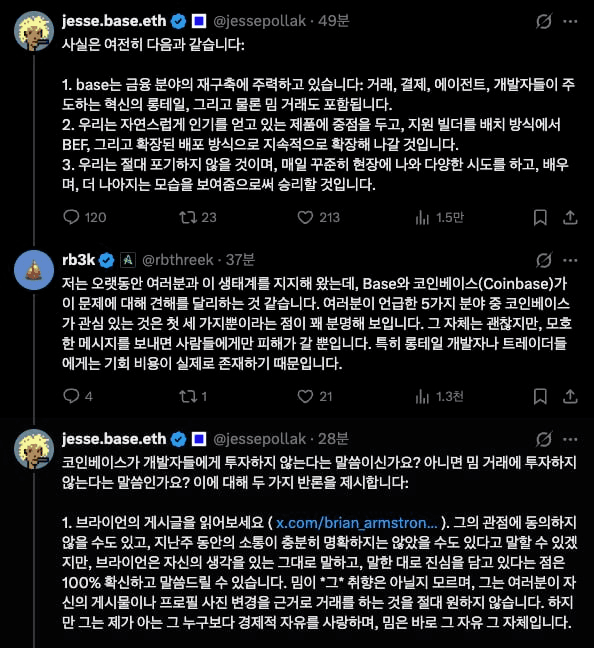Viewport: 594px width, 648px height.
Task: Open more options on third post
Action: click(x=570, y=439)
